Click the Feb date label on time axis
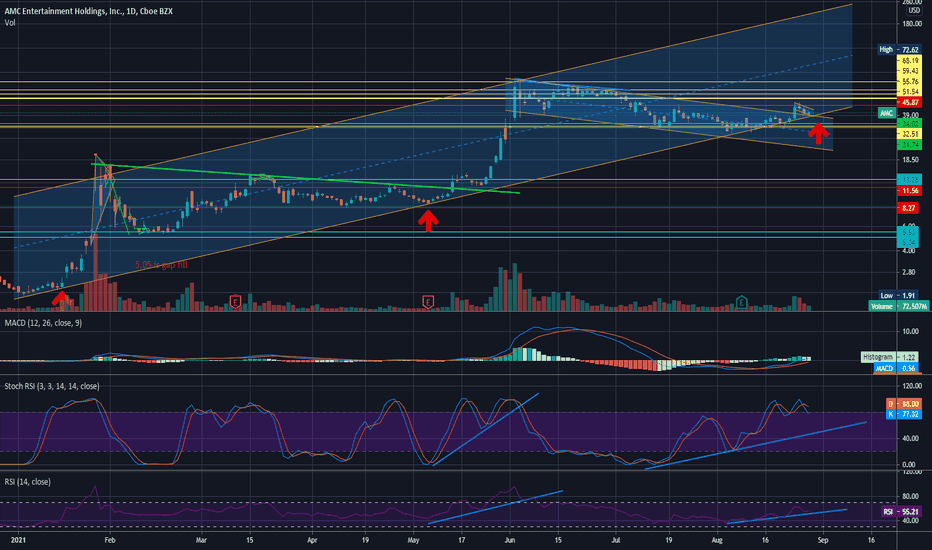Screen dimensions: 932x550 (109, 540)
